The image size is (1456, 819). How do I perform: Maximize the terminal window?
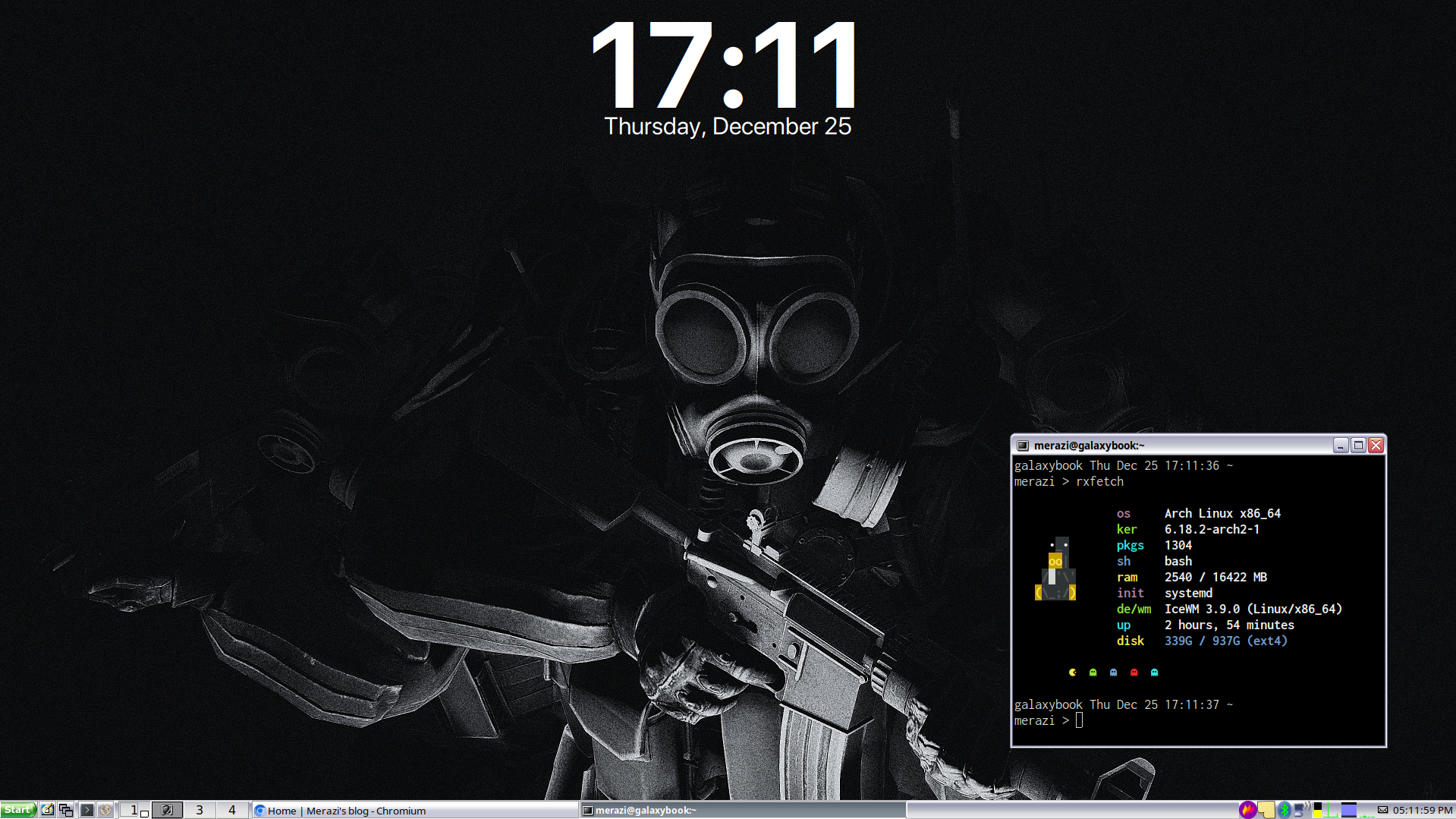1357,446
